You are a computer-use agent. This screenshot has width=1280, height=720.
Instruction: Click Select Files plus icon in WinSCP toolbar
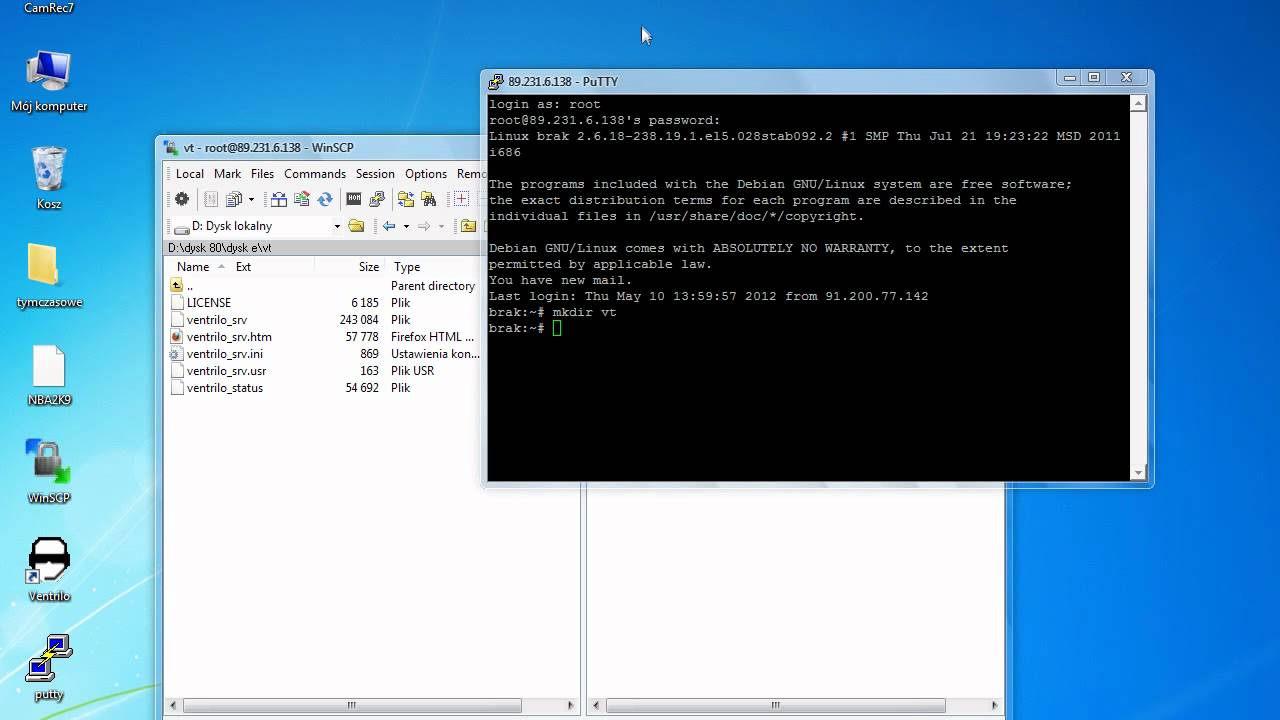coord(461,199)
